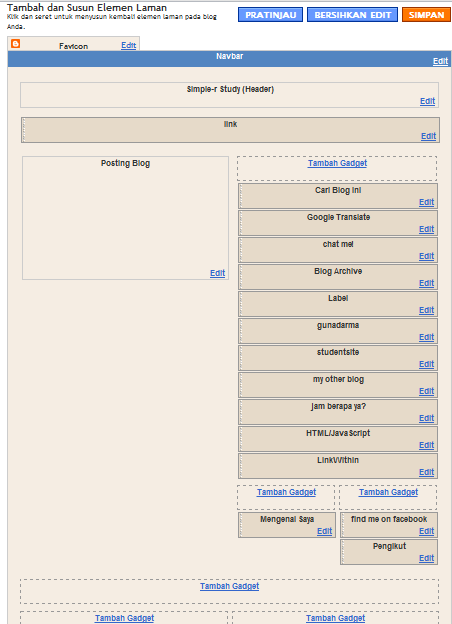
Task: Click the Mengenal Saya gadget title
Action: click(287, 519)
